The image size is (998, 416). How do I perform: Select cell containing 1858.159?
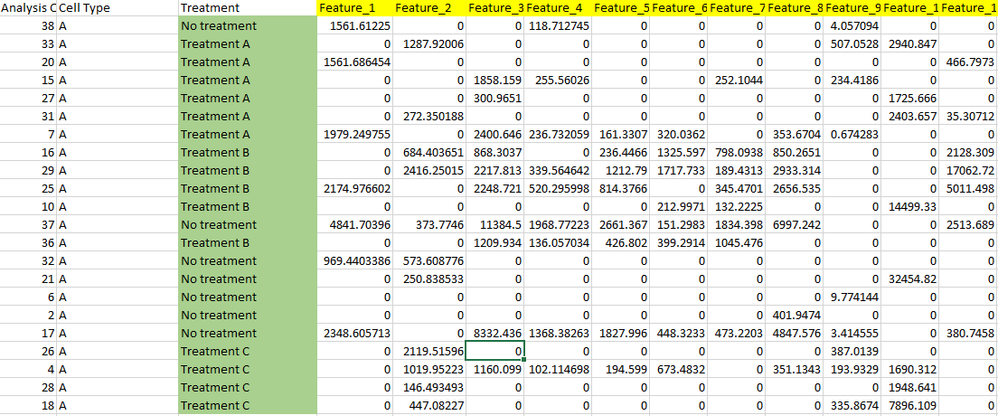pyautogui.click(x=495, y=80)
